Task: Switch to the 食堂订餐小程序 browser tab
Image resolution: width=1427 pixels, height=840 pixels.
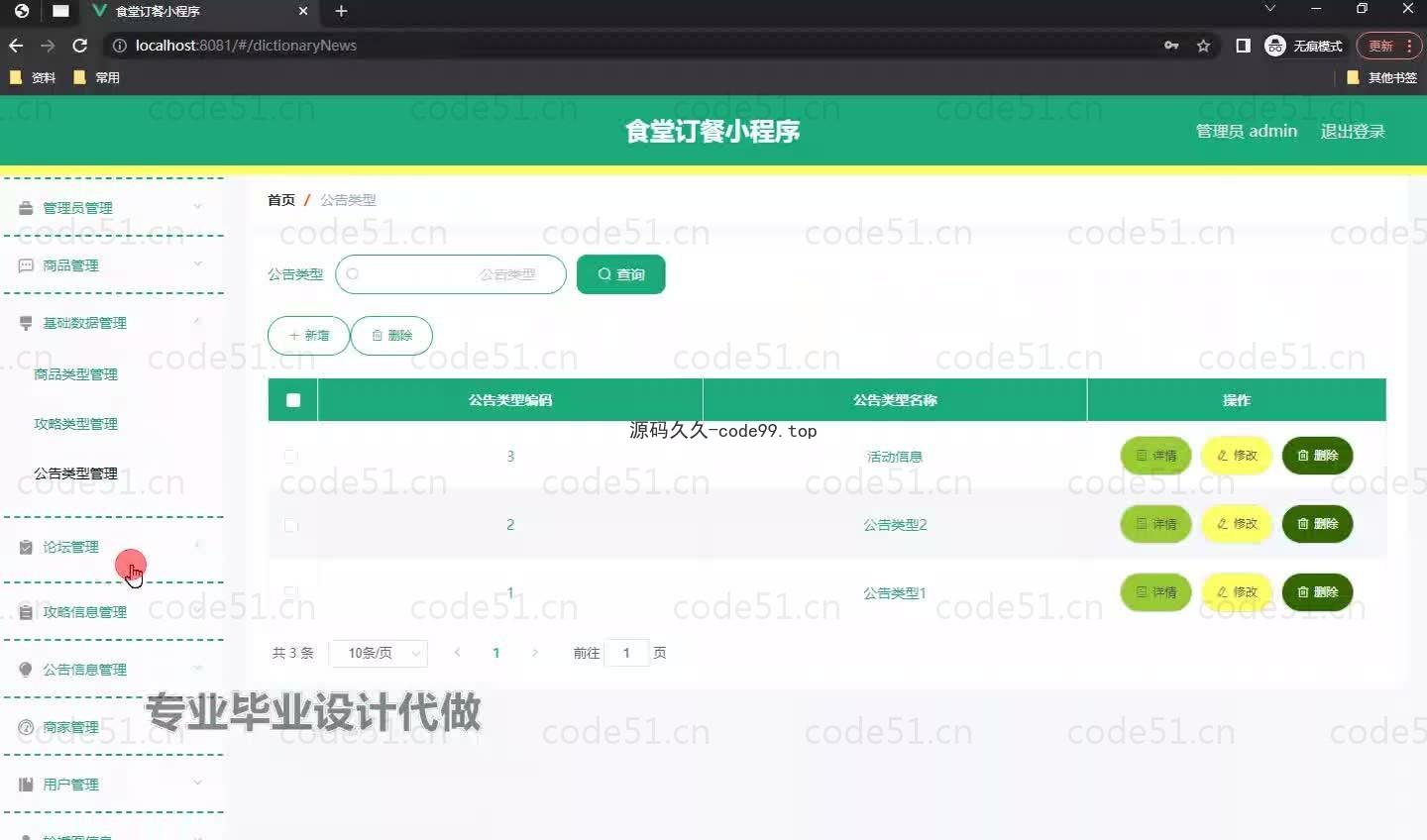Action: (198, 11)
